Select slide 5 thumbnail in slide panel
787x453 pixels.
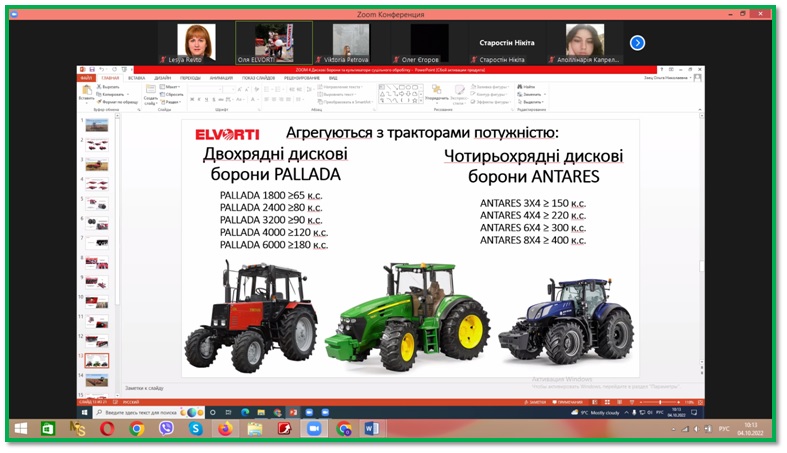coord(97,204)
